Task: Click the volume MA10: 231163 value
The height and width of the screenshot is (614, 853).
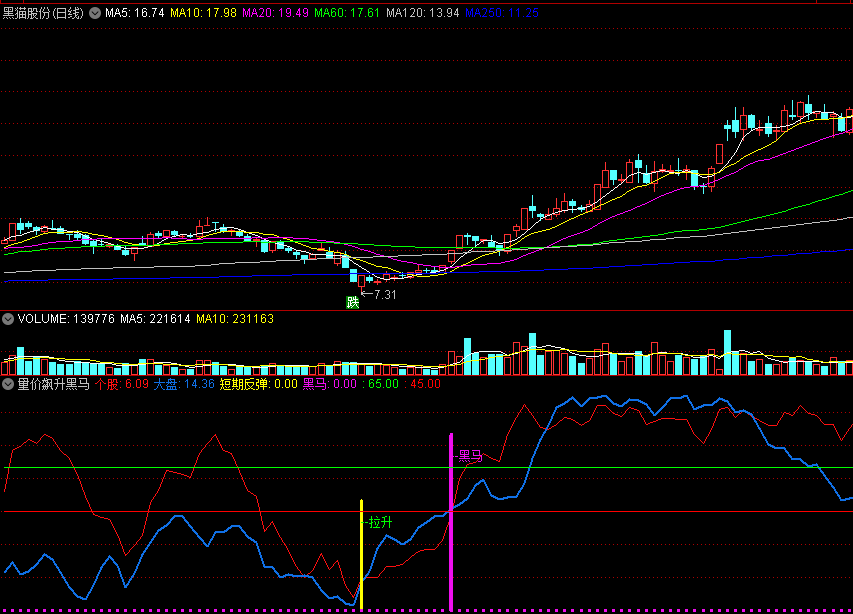Action: pos(234,319)
